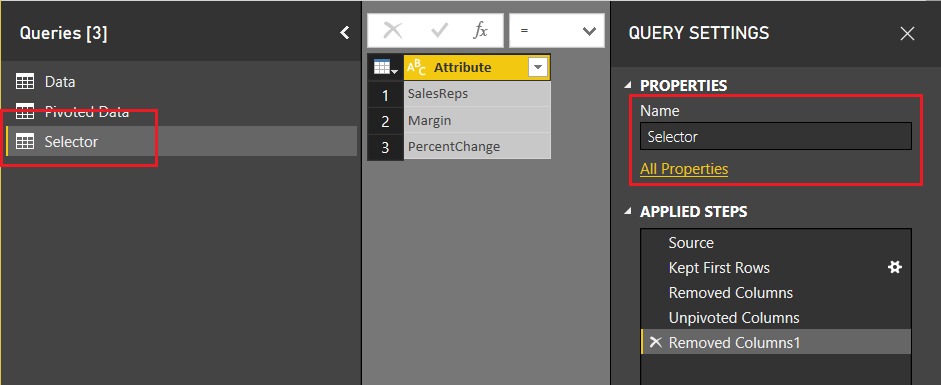Expand the formula bar dropdown arrow

(x=589, y=31)
